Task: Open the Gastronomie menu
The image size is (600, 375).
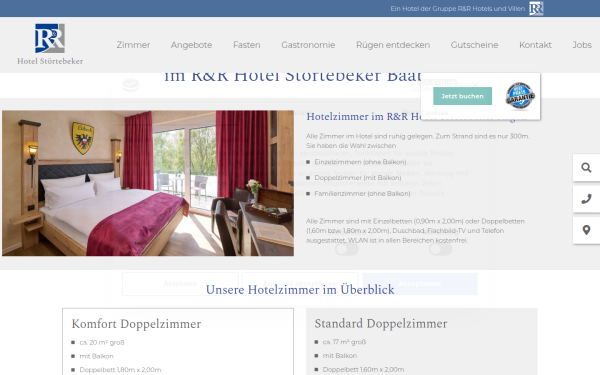Action: coord(308,45)
